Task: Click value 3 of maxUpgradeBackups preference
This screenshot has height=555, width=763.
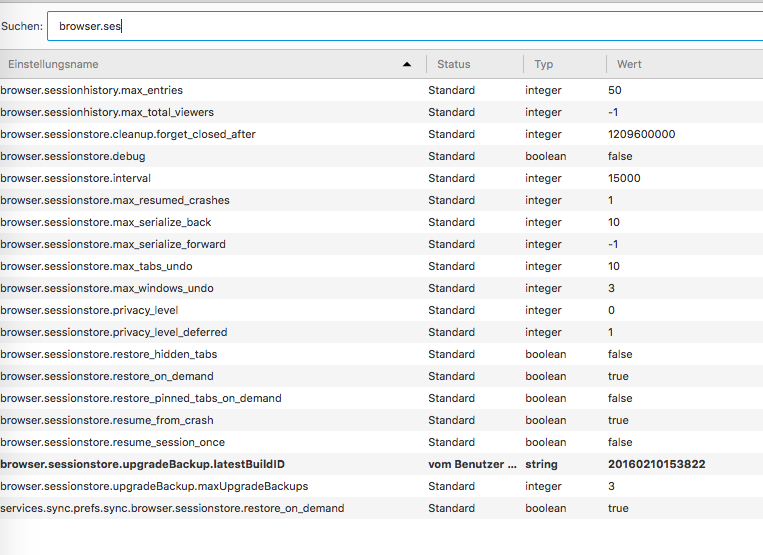Action: pos(614,486)
